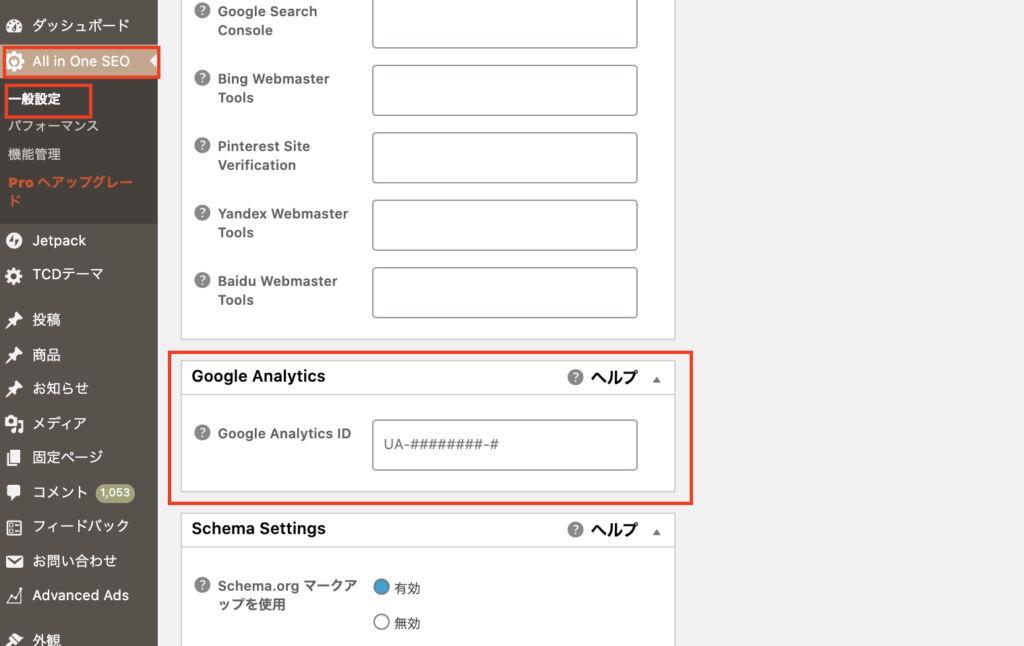Click the Dashboard gauge icon

click(14, 26)
